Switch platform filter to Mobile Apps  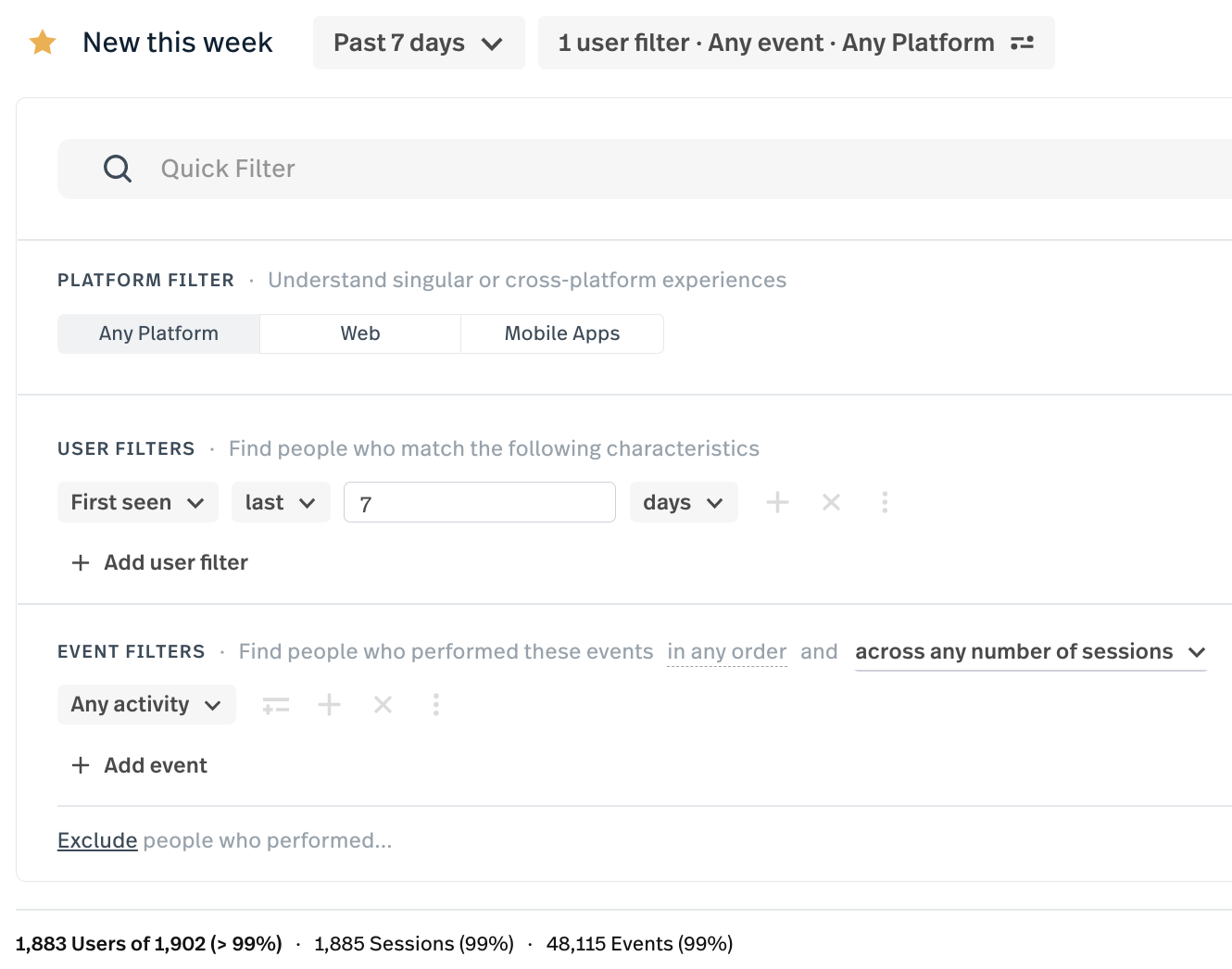pyautogui.click(x=561, y=333)
